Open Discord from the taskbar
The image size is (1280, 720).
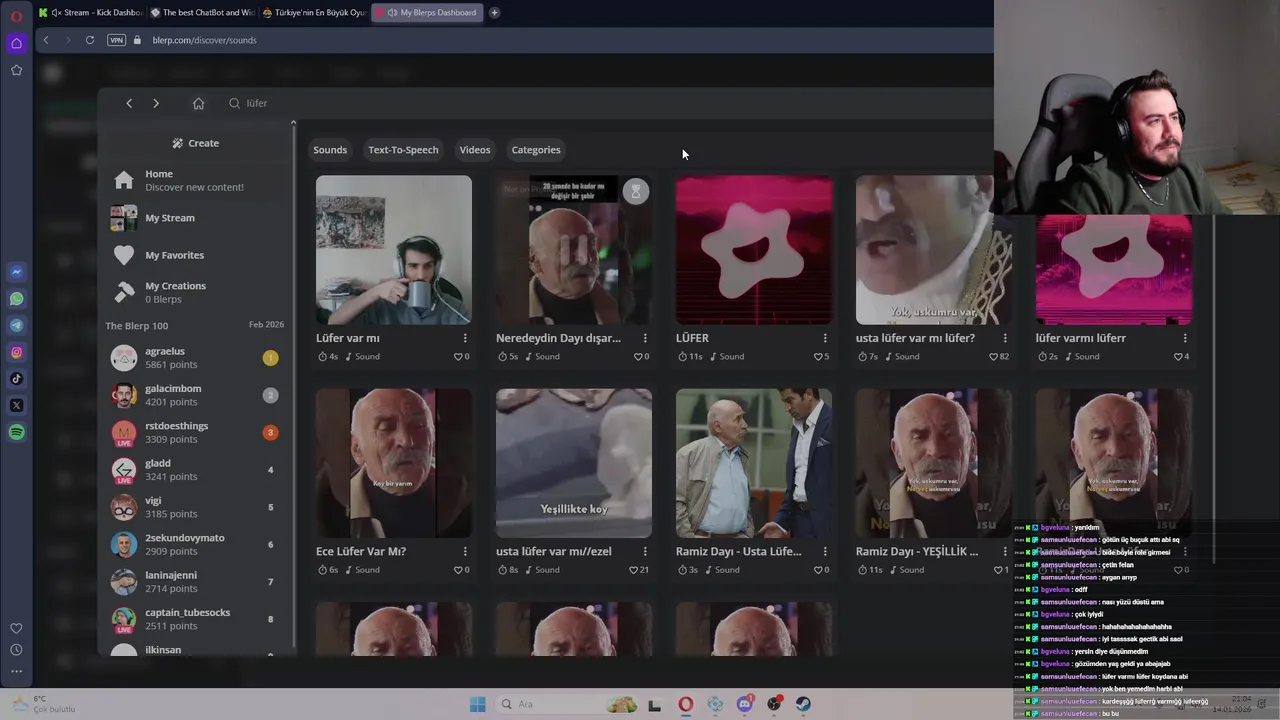click(744, 705)
